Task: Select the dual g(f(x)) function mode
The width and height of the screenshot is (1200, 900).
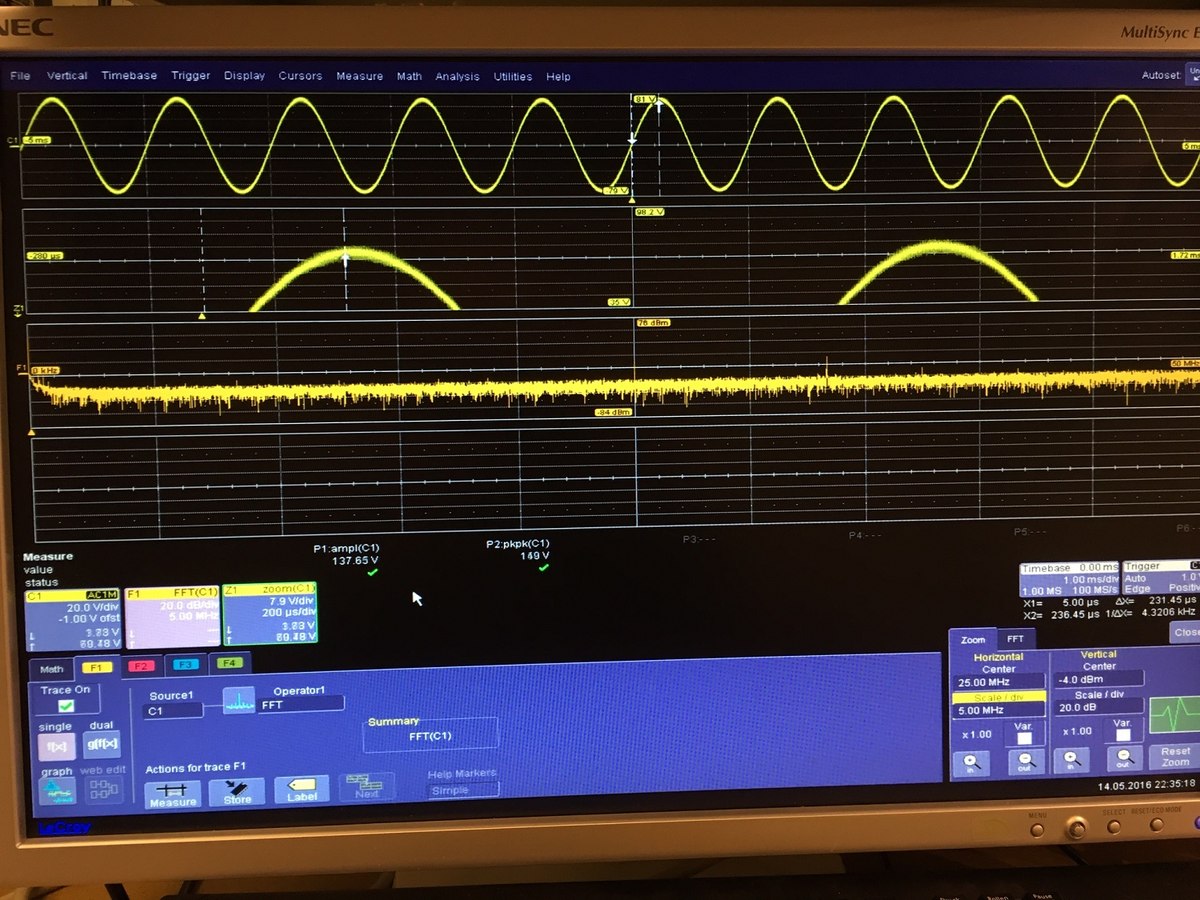Action: [102, 744]
